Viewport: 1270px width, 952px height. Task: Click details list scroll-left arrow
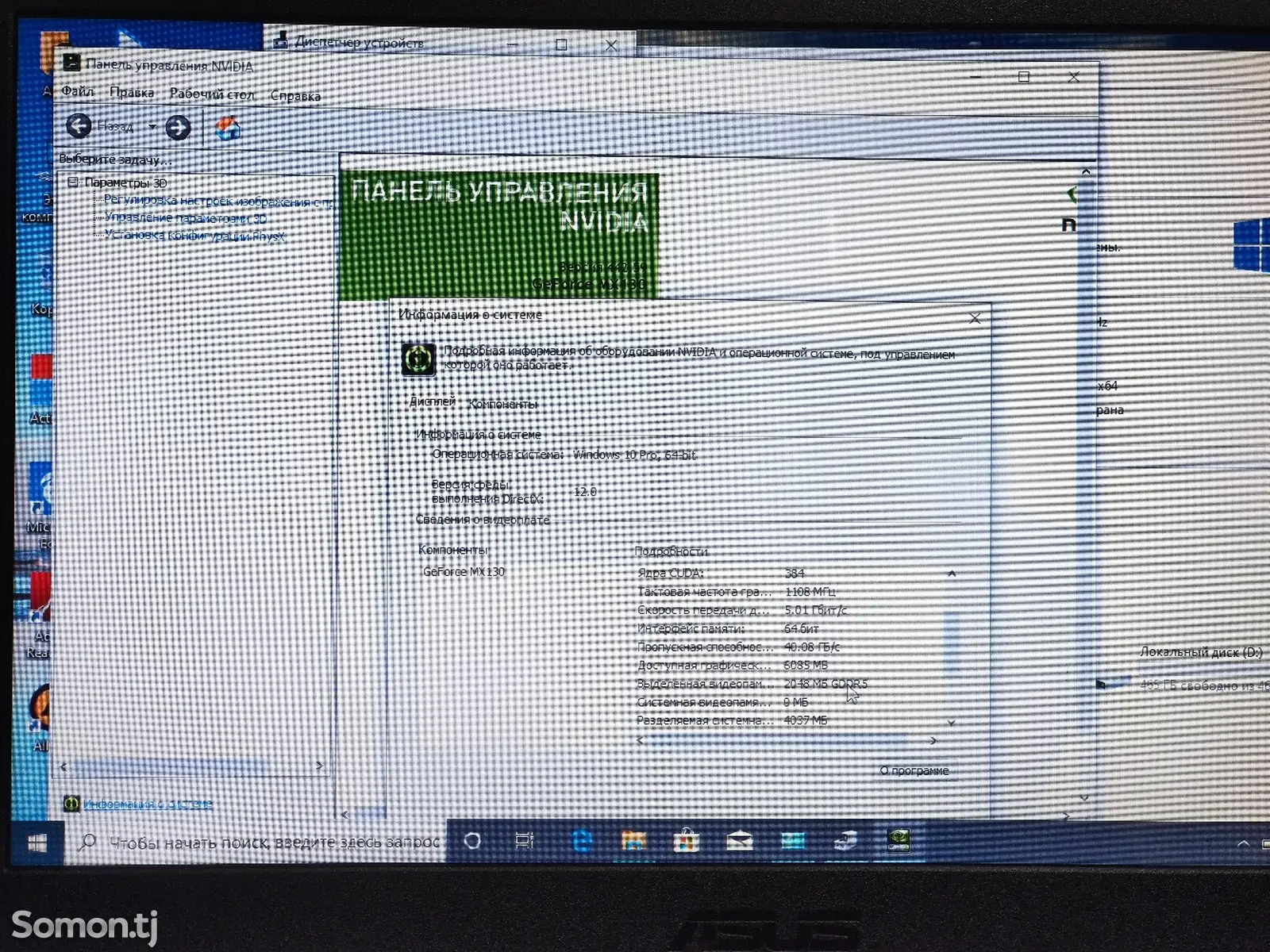(641, 740)
